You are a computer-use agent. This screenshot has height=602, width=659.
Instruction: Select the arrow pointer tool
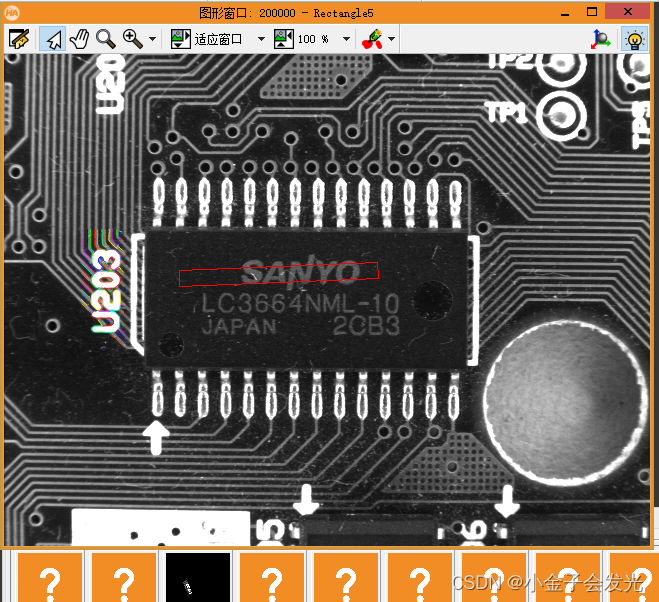[x=53, y=39]
